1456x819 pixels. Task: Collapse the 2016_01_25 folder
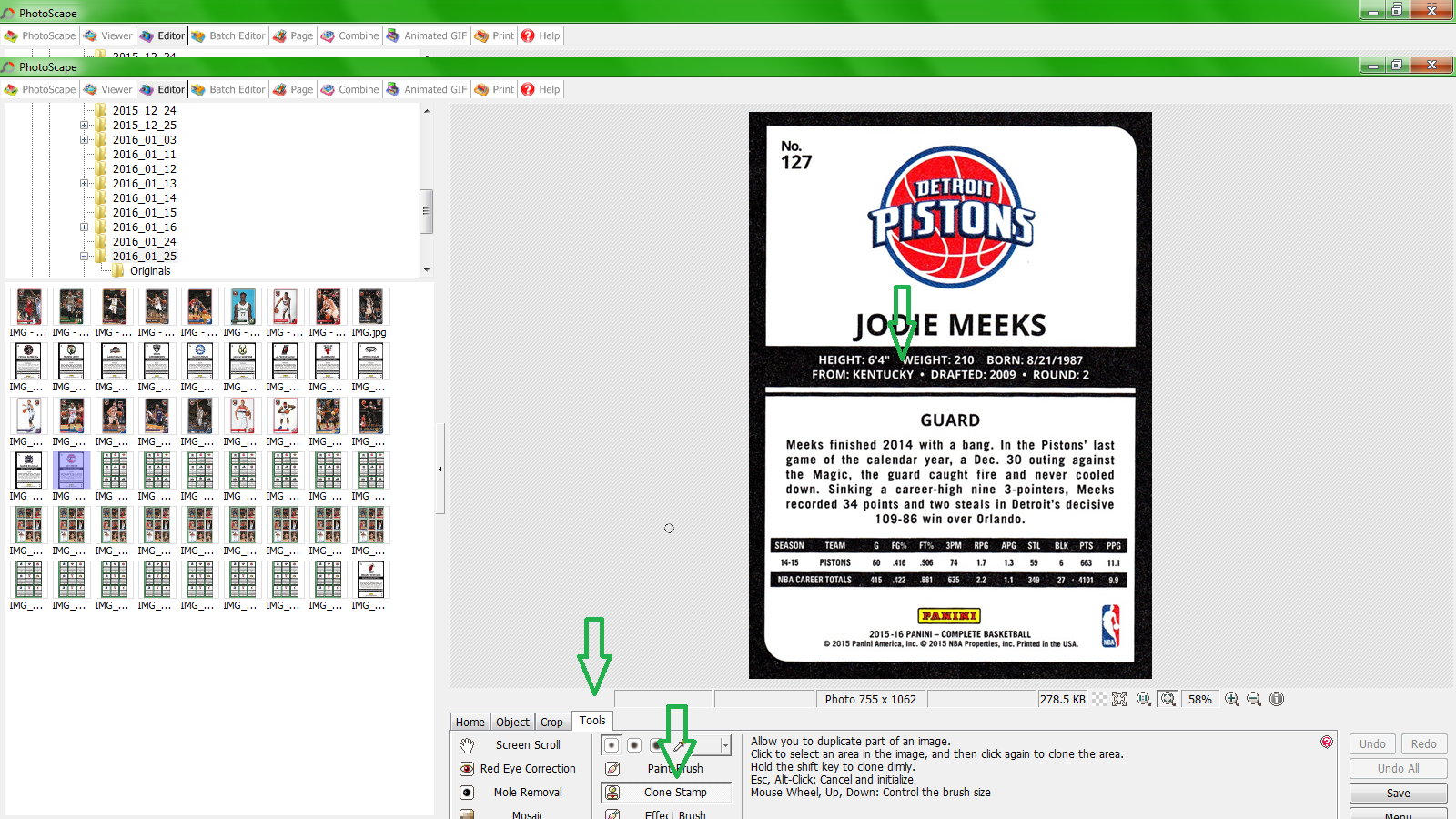tap(84, 256)
